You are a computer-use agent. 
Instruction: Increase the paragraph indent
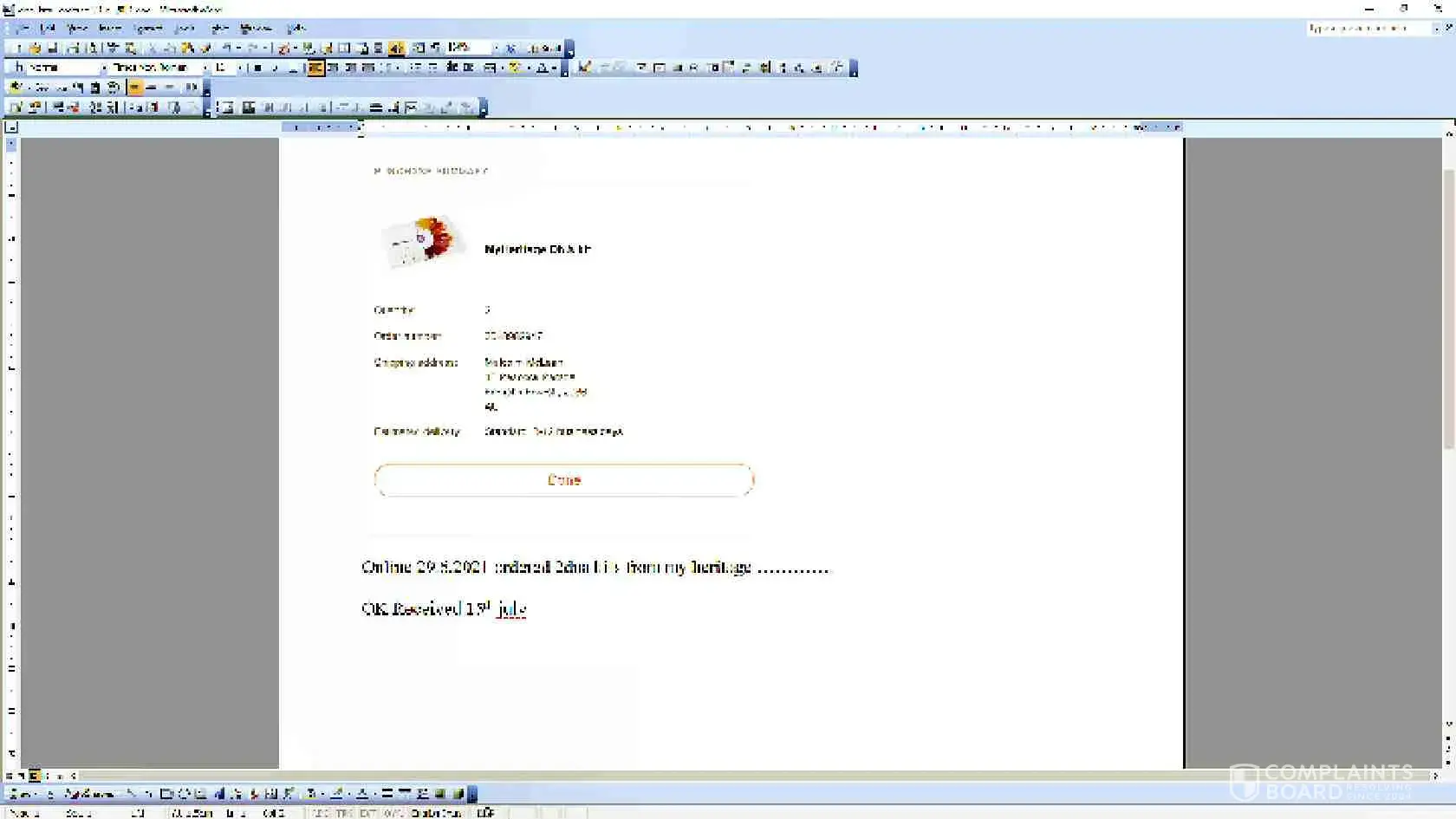coord(468,68)
